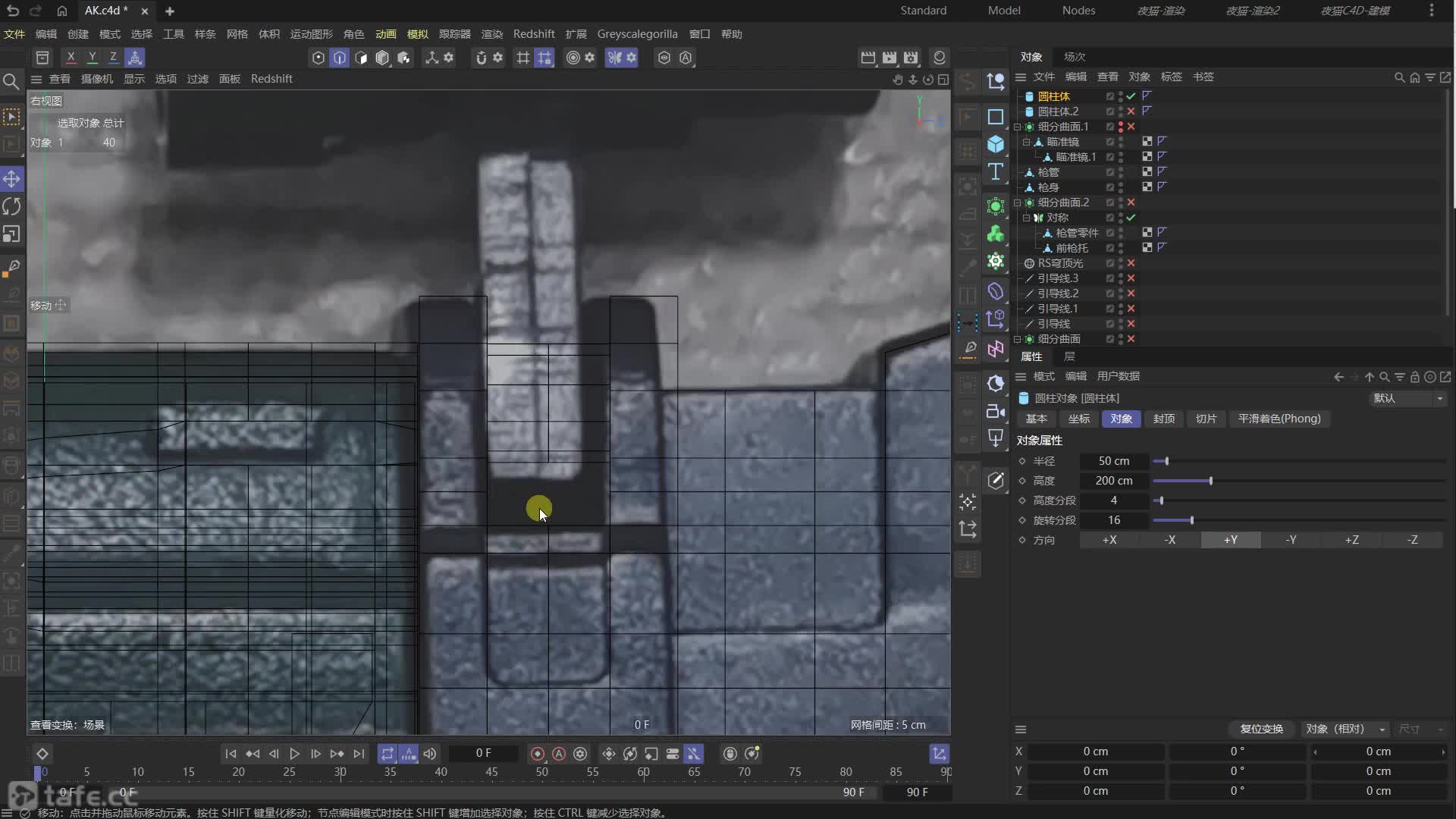1456x819 pixels.
Task: Open the 默认 preset dropdown
Action: point(1408,398)
